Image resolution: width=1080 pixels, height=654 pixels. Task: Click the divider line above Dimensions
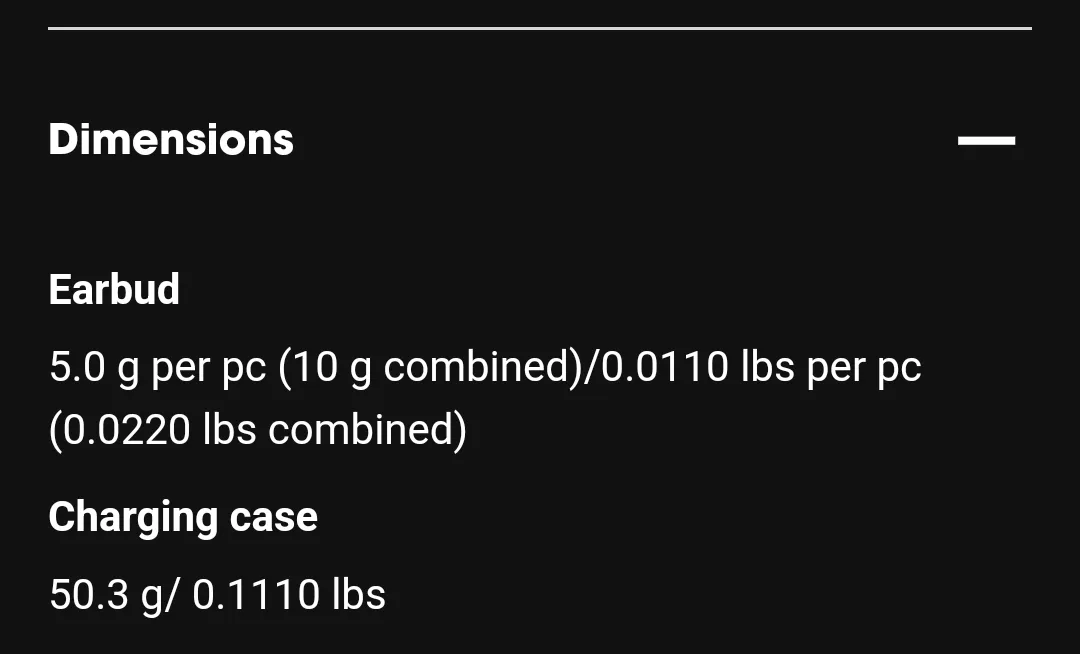coord(540,28)
